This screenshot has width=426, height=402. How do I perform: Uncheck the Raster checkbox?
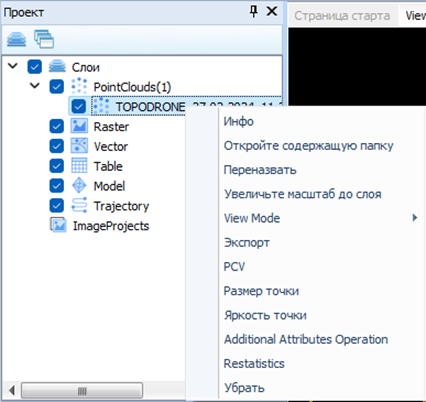point(57,126)
